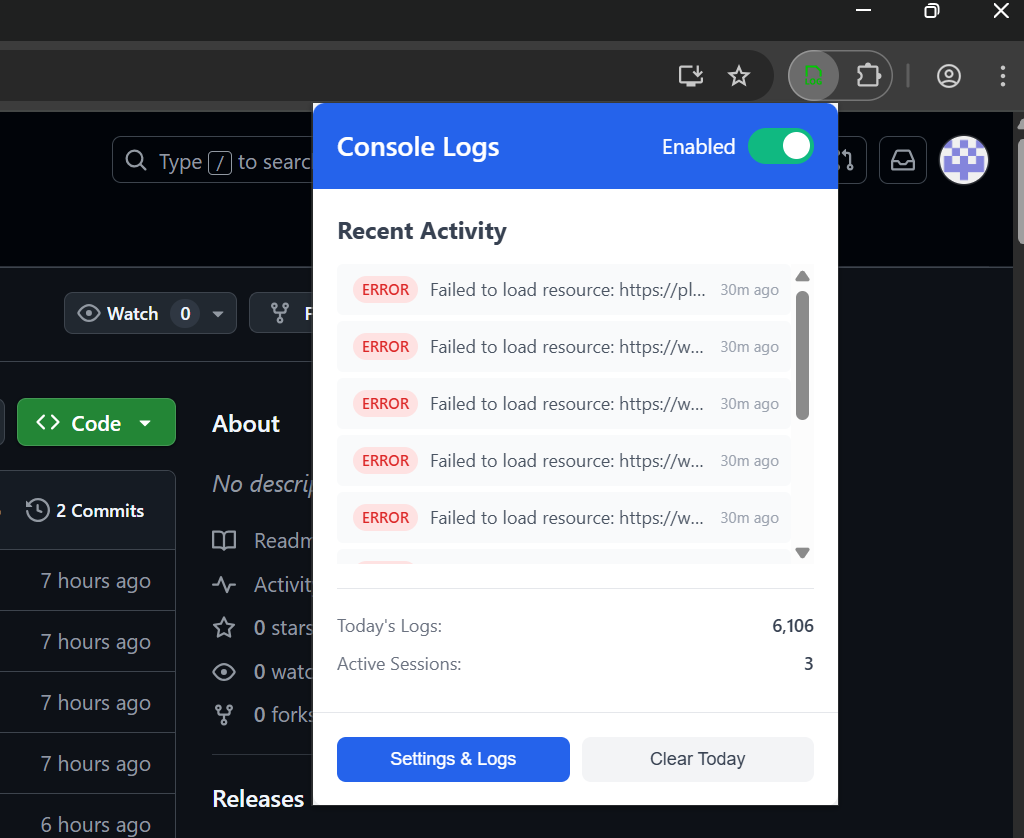
Task: Open the Chrome three-dot menu
Action: [1002, 76]
